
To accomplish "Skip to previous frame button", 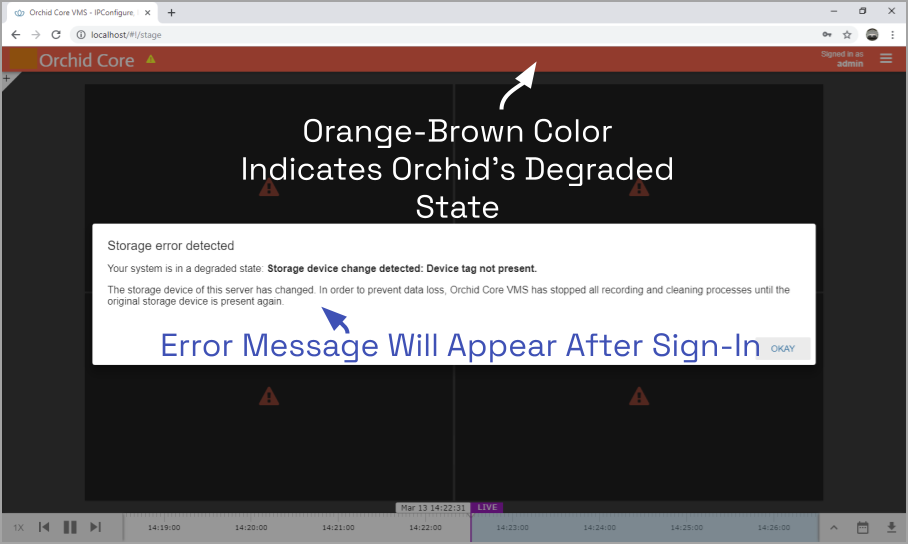I will [x=44, y=527].
